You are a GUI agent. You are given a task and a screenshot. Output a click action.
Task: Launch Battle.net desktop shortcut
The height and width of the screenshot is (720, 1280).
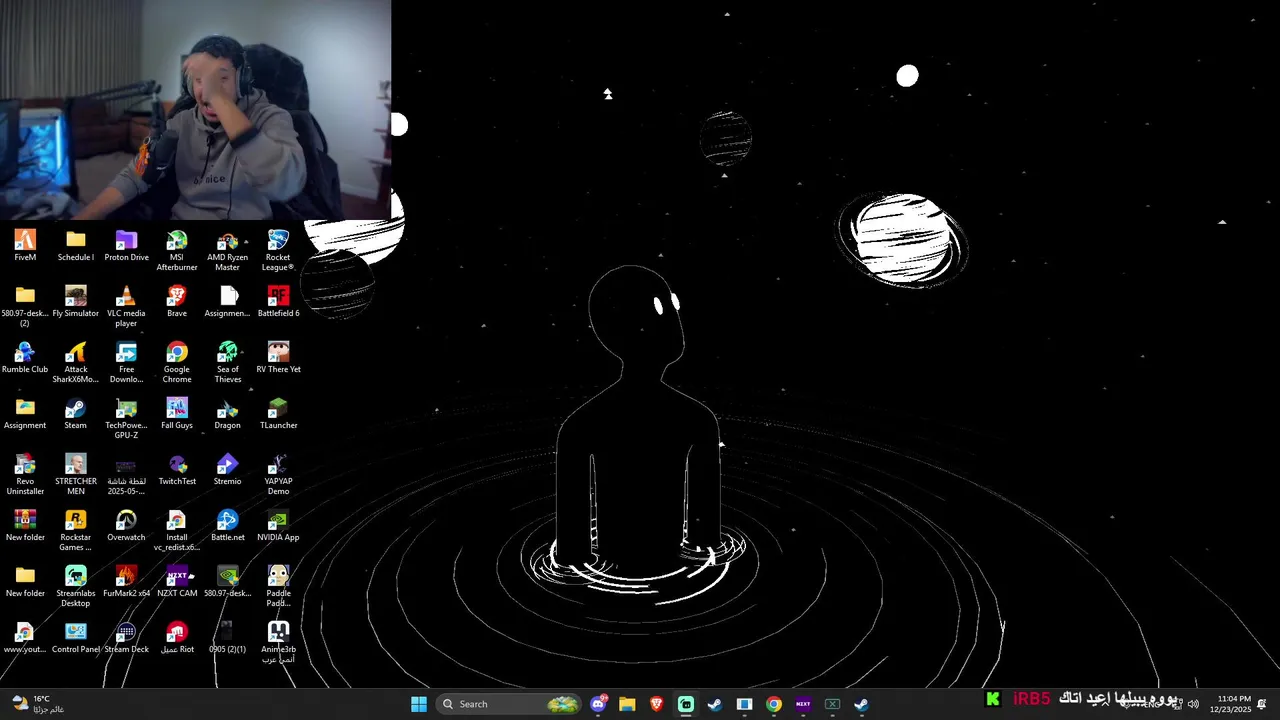(228, 526)
